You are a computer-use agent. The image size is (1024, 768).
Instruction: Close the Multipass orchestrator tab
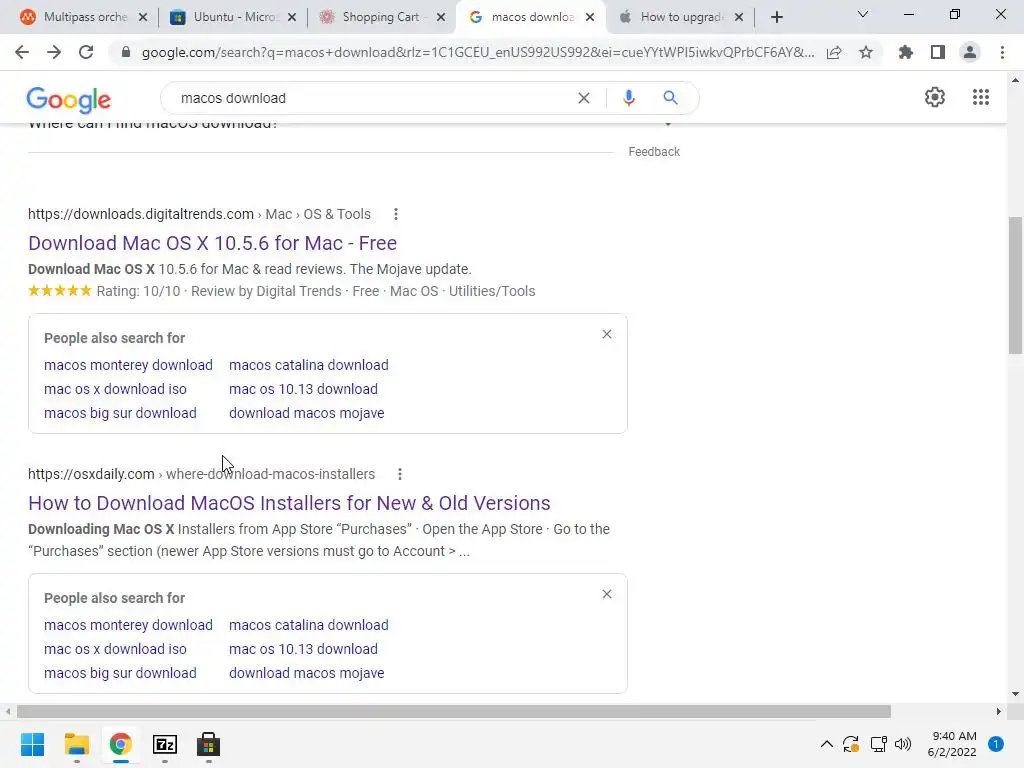pyautogui.click(x=143, y=17)
